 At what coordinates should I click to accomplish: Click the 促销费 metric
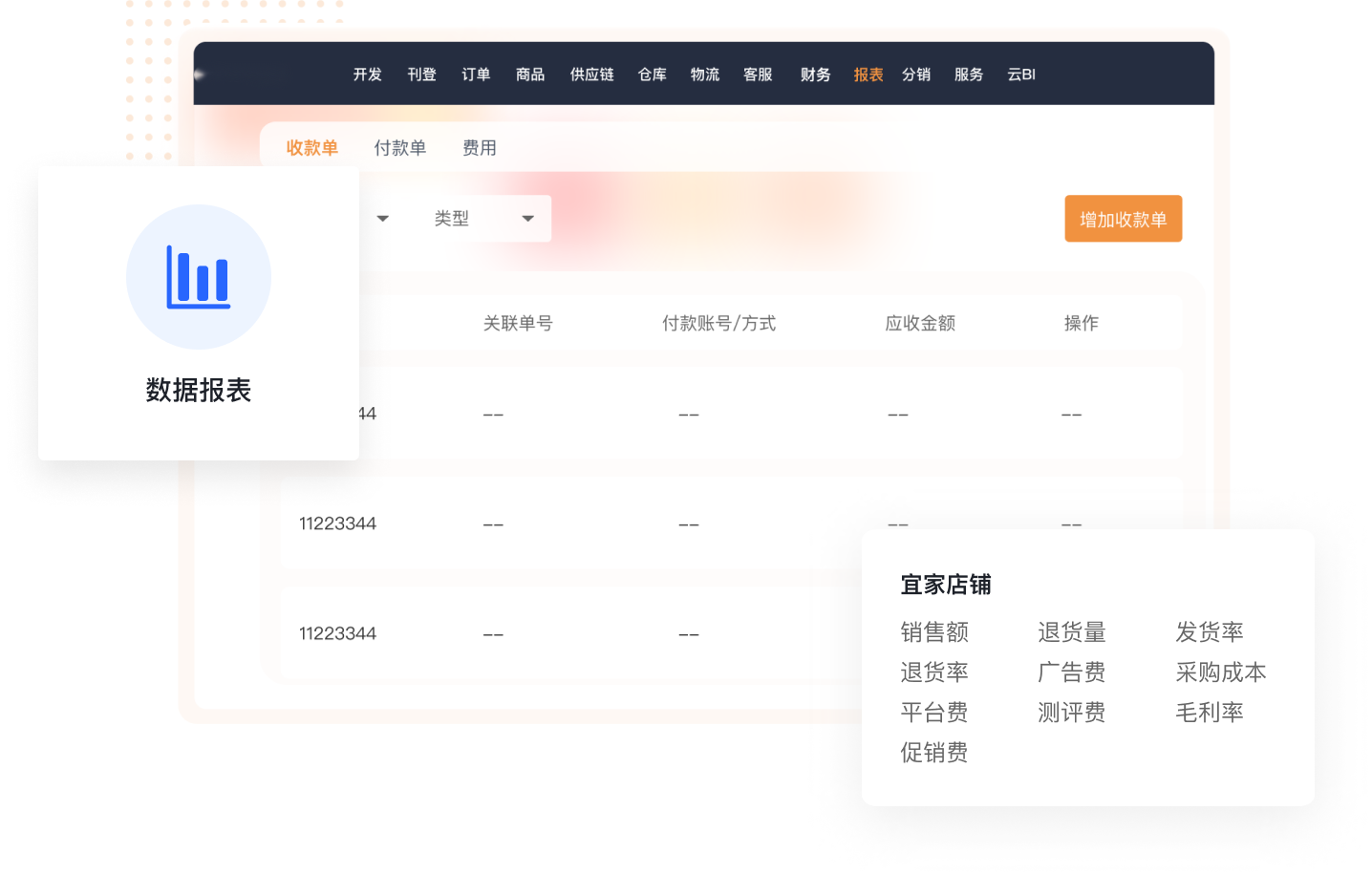point(933,753)
